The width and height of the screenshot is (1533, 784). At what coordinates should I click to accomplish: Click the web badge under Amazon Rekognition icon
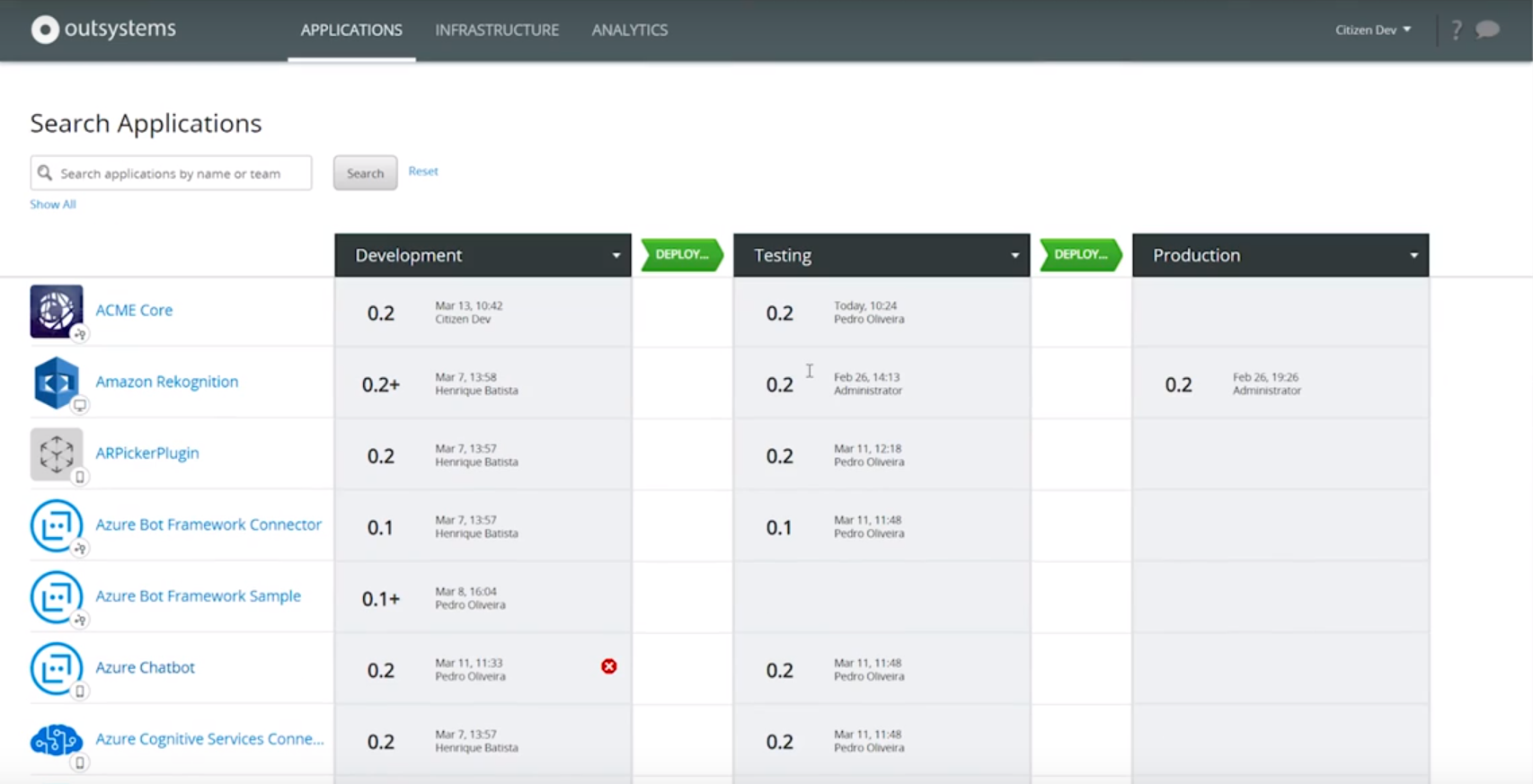coord(80,405)
